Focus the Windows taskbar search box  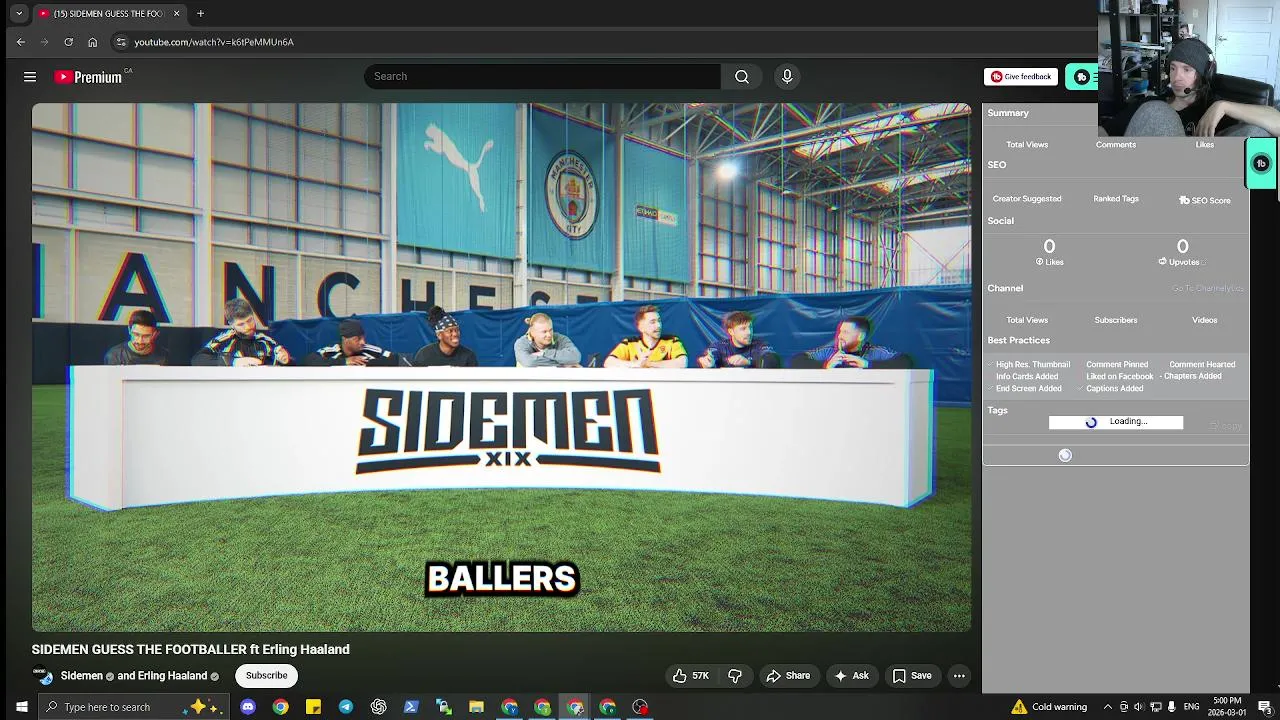[x=135, y=707]
